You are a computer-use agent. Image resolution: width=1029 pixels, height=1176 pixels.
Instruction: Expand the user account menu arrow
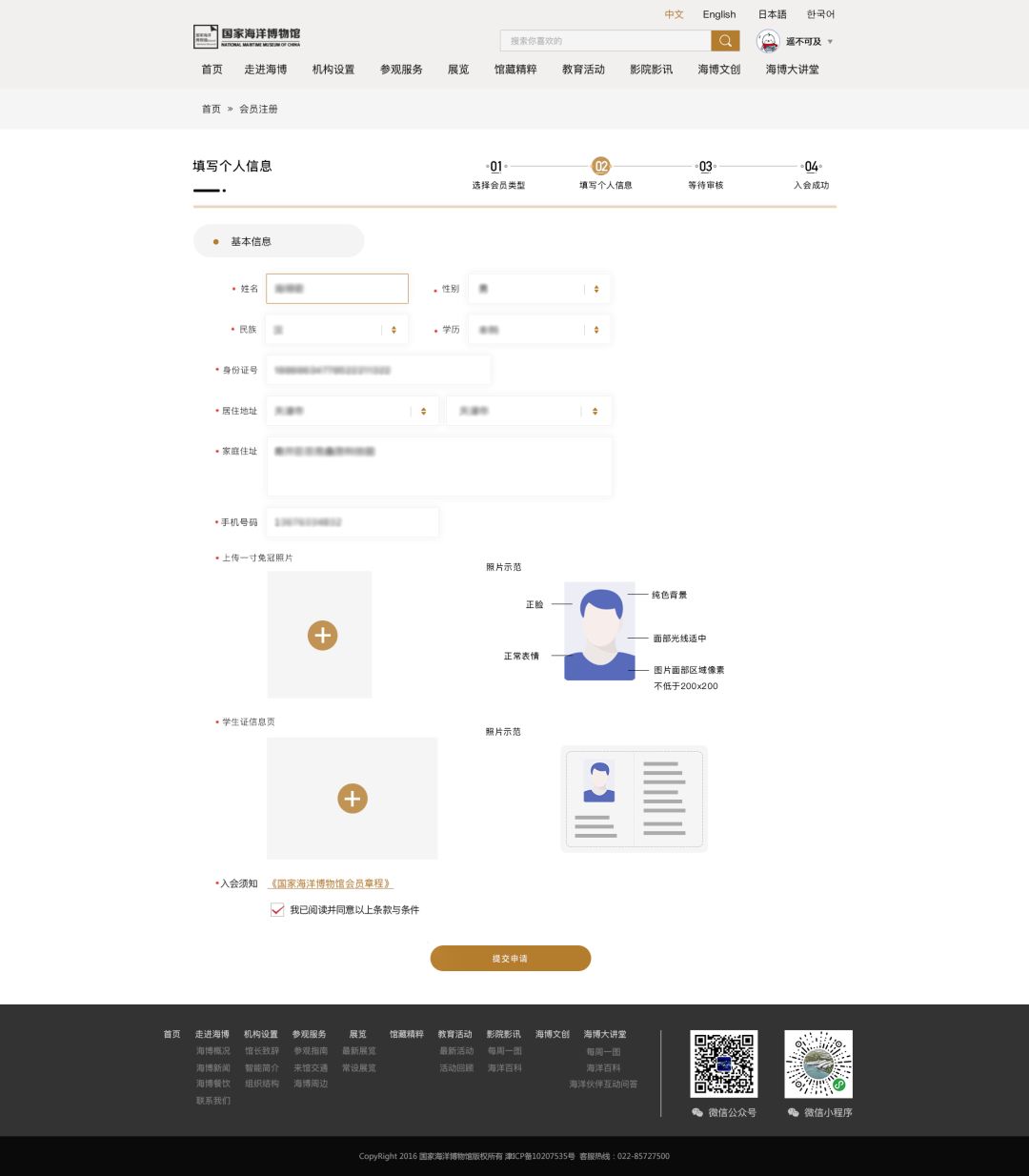point(830,42)
